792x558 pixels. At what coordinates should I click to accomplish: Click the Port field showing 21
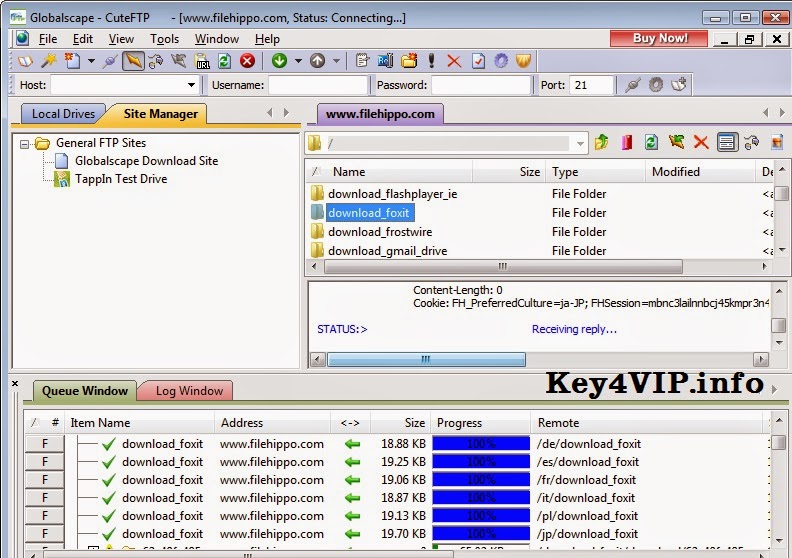click(x=591, y=85)
